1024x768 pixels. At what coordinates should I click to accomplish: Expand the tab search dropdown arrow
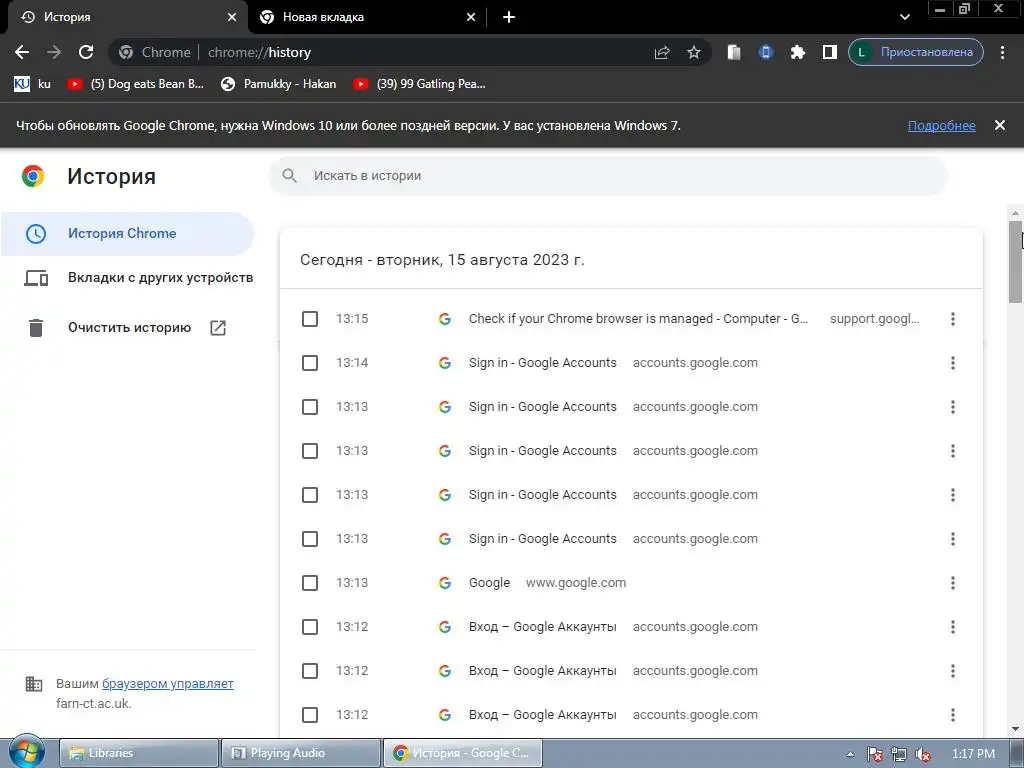tap(904, 17)
